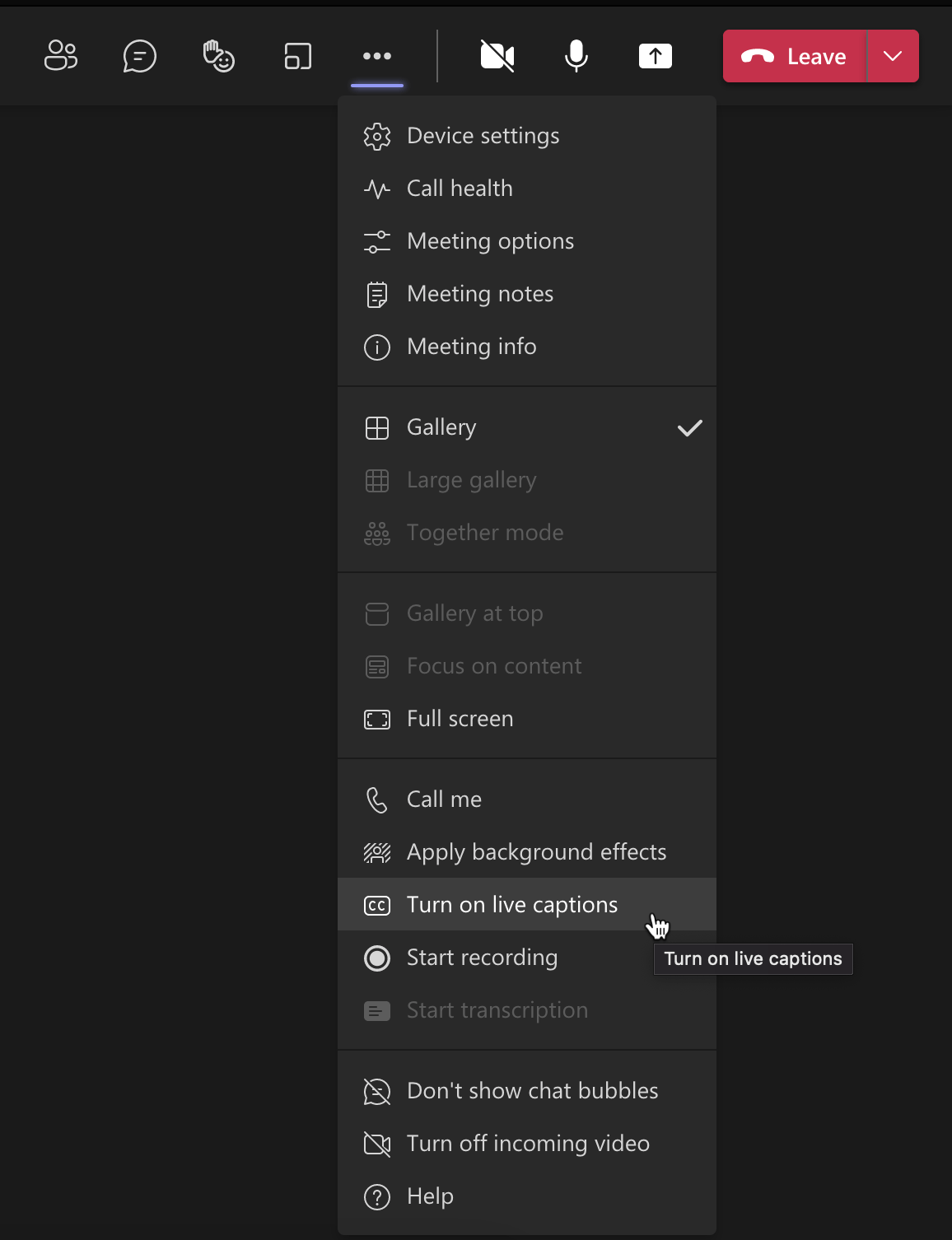Show the participants list
Screen dimensions: 952x1240
tap(60, 56)
